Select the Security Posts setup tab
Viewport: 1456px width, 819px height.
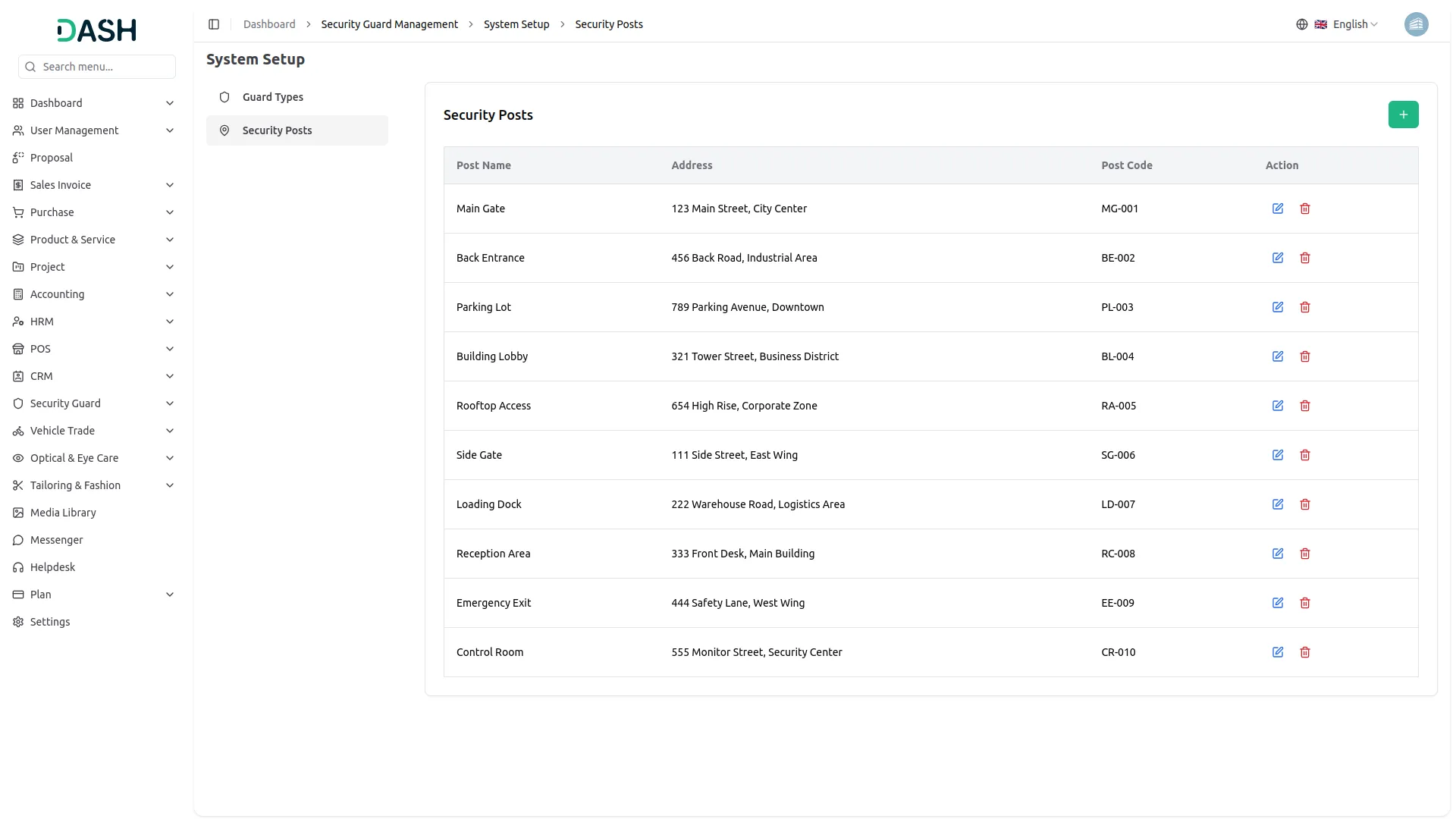tap(278, 130)
